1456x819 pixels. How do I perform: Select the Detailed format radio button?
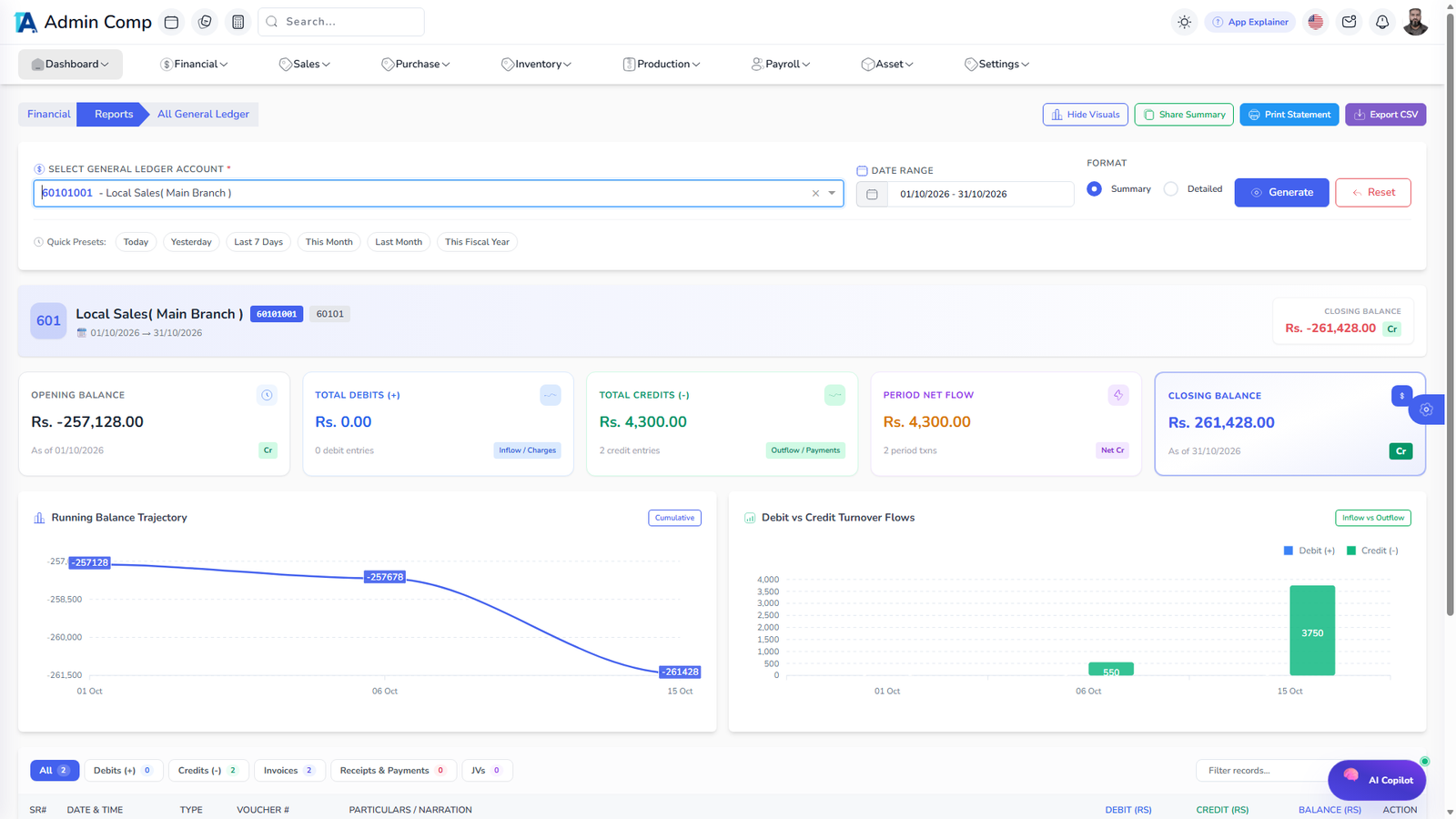pos(1171,188)
